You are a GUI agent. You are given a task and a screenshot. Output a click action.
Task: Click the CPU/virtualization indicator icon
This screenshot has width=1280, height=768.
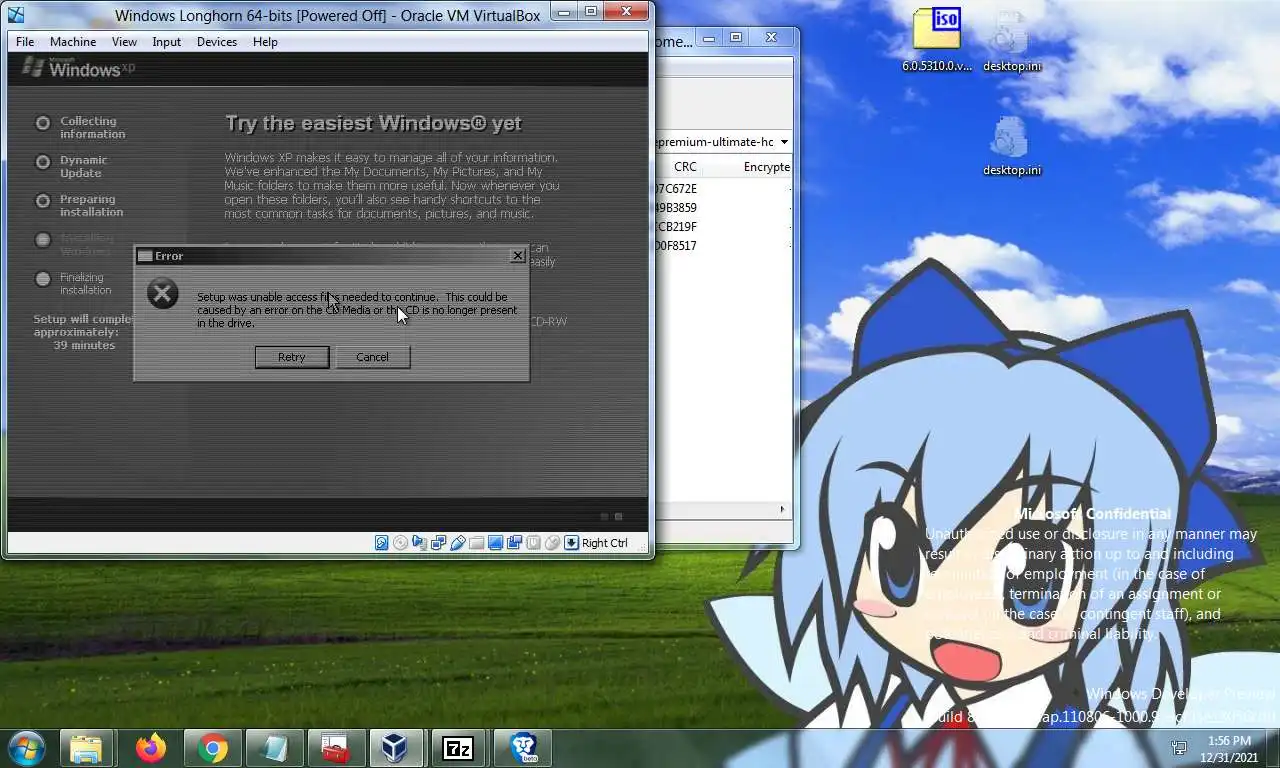(533, 543)
